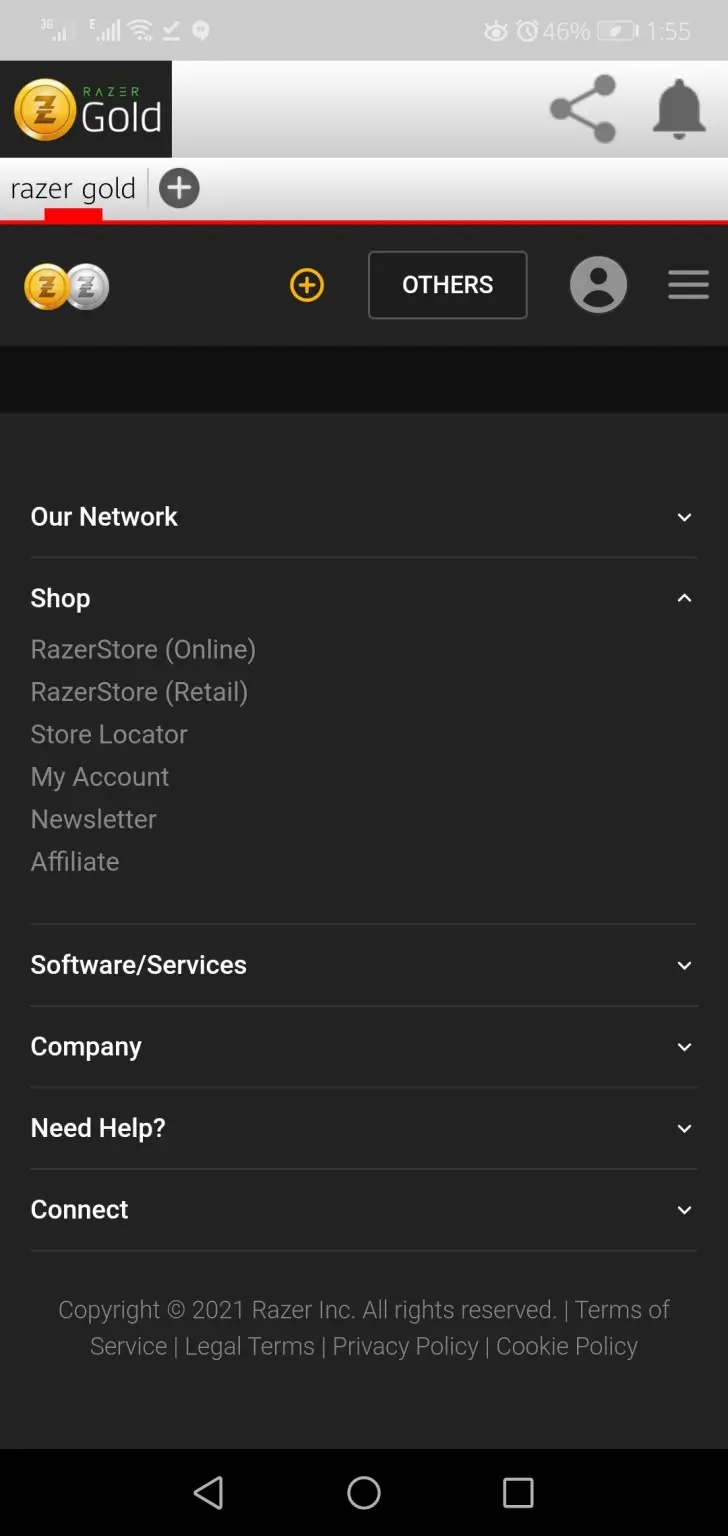Add a new tab with plus icon
The image size is (728, 1536).
pyautogui.click(x=179, y=188)
